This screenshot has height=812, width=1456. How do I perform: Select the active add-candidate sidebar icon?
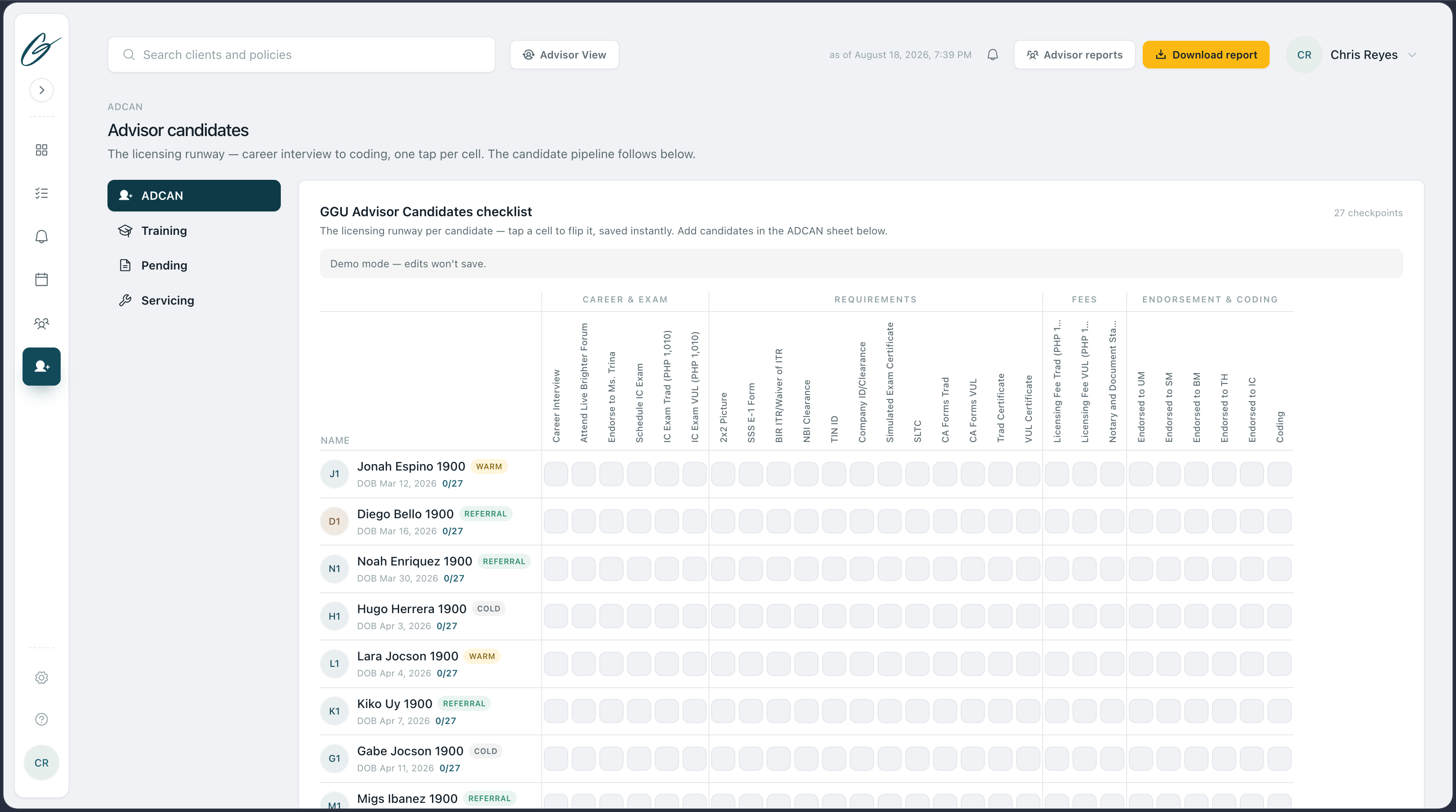41,366
